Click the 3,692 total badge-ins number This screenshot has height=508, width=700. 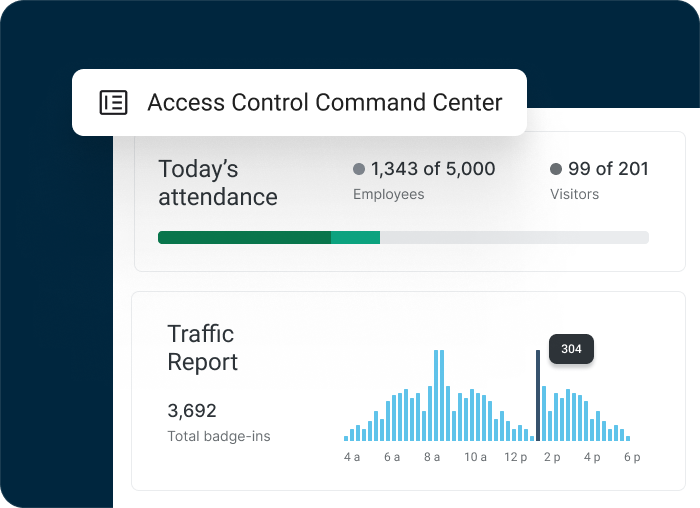[x=192, y=411]
